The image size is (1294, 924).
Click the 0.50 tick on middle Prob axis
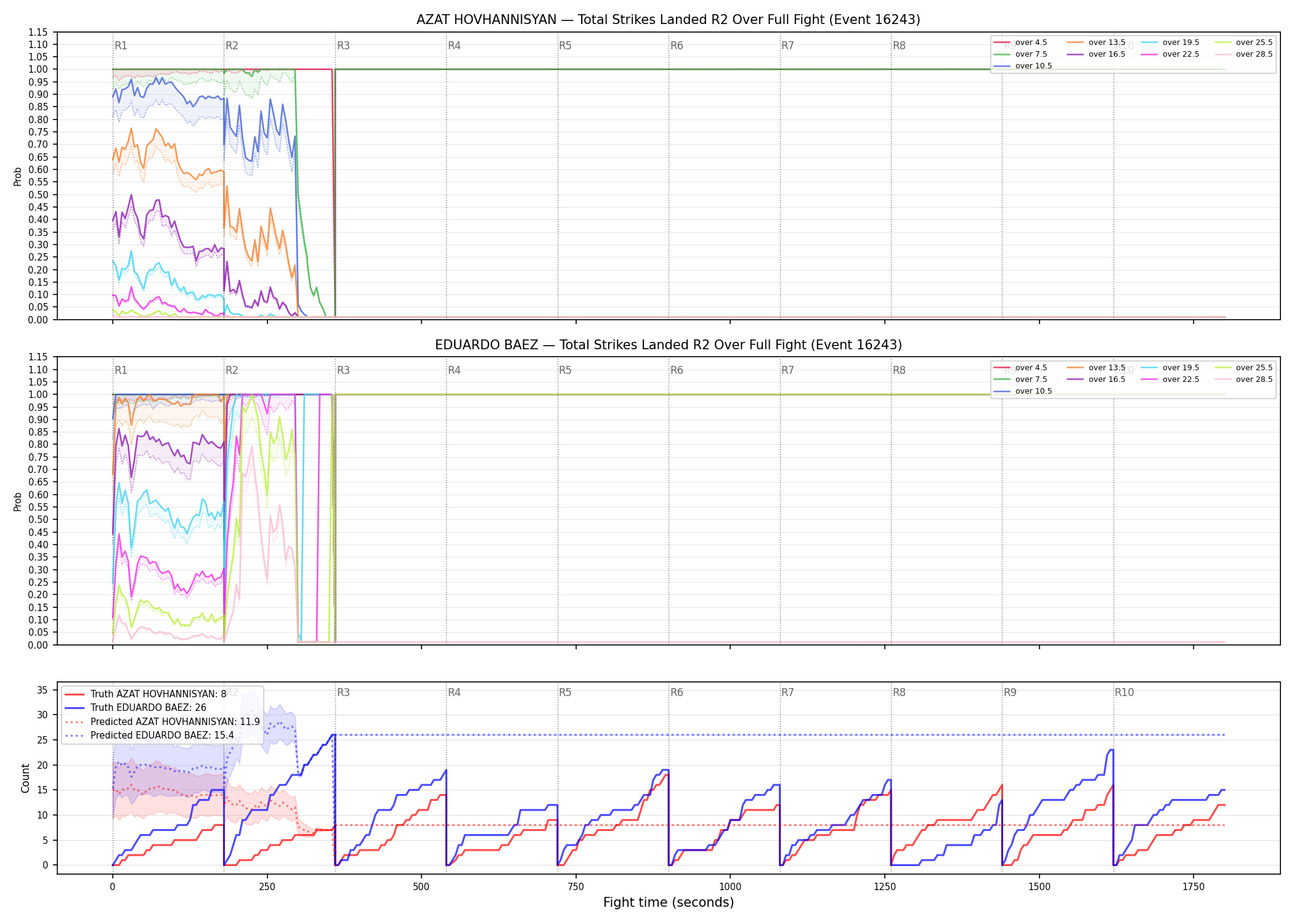[38, 519]
